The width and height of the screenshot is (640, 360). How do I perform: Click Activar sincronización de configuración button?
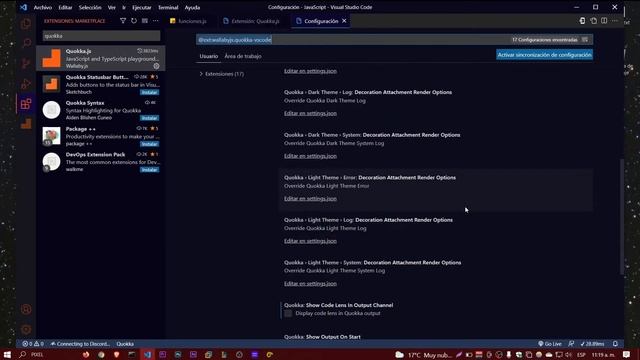coord(544,55)
